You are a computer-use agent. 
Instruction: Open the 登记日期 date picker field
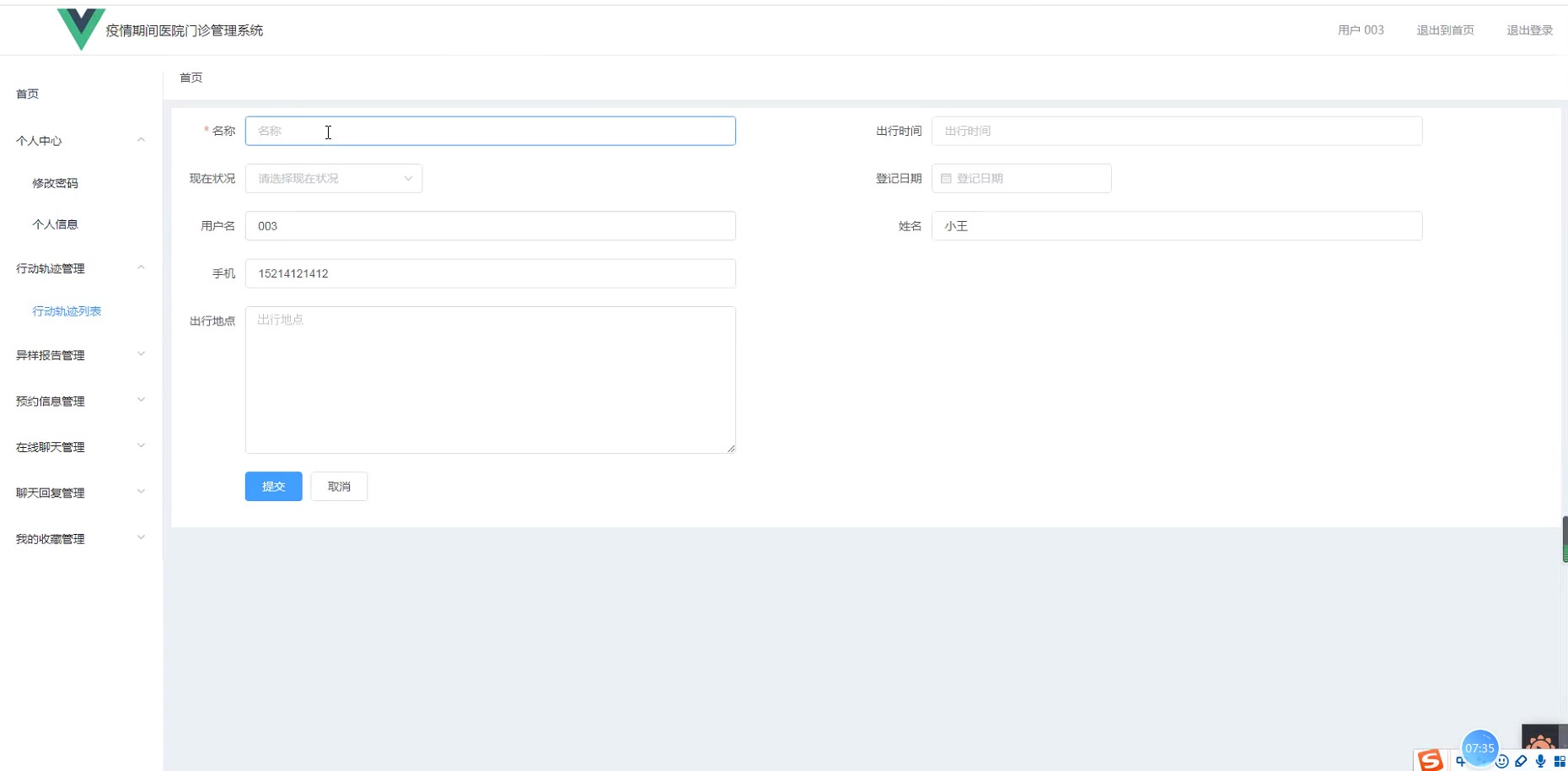pyautogui.click(x=1022, y=179)
